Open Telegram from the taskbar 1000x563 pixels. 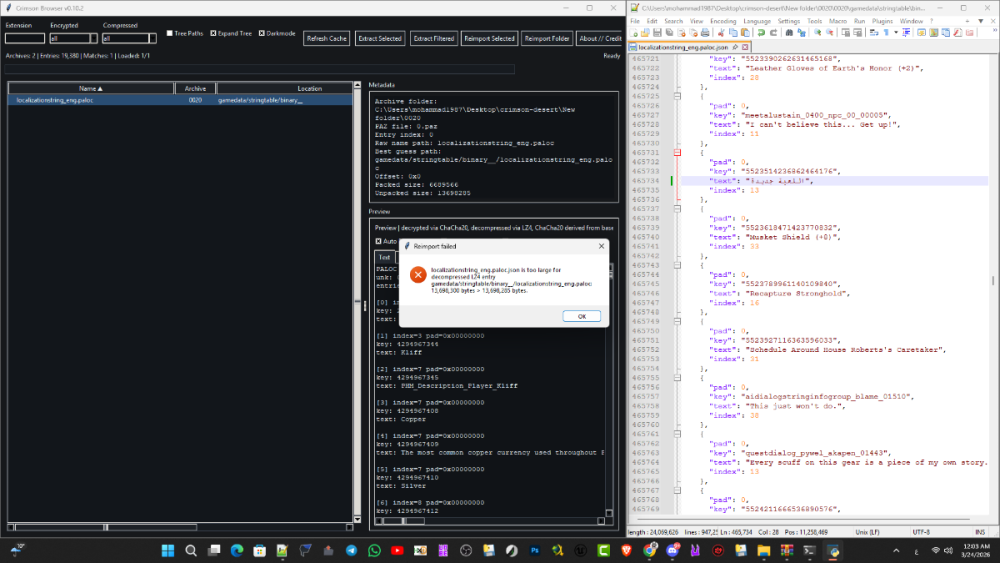[351, 550]
